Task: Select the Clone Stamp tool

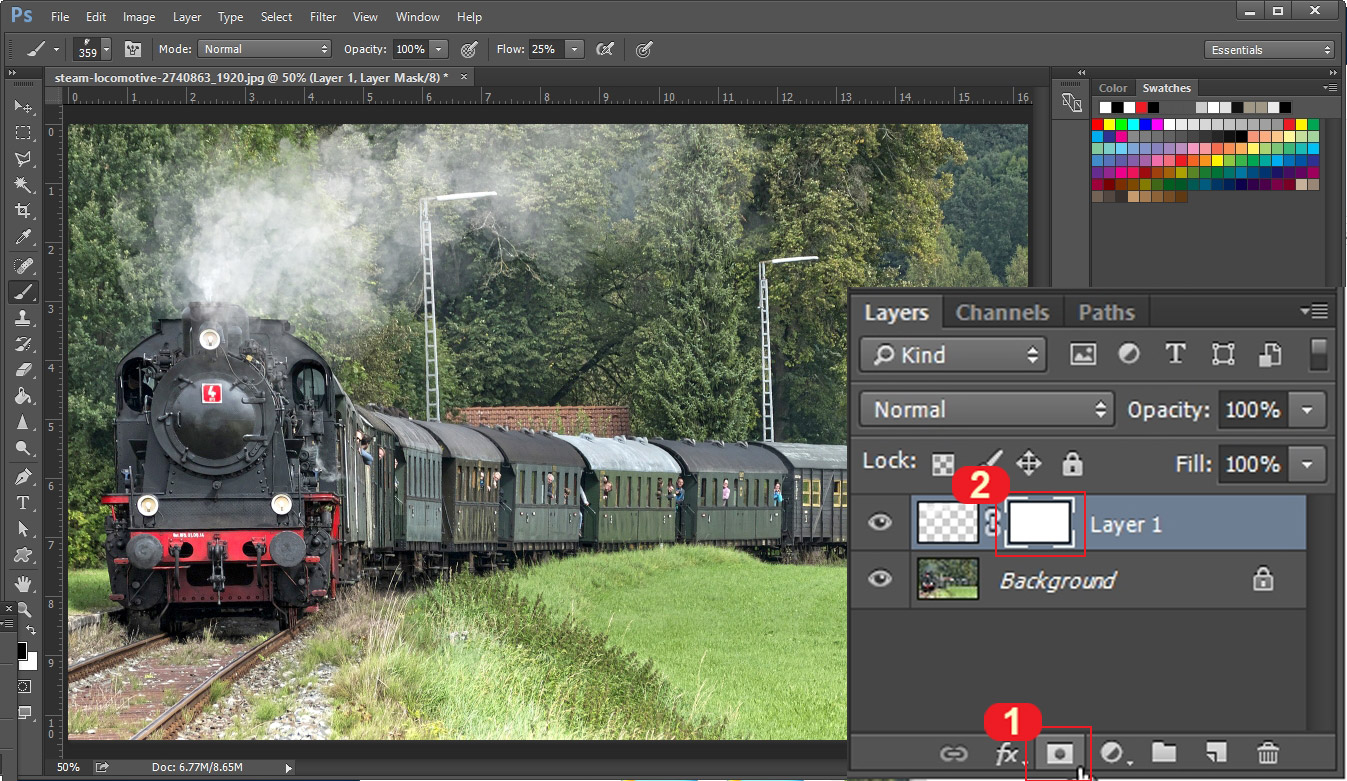Action: click(x=23, y=318)
